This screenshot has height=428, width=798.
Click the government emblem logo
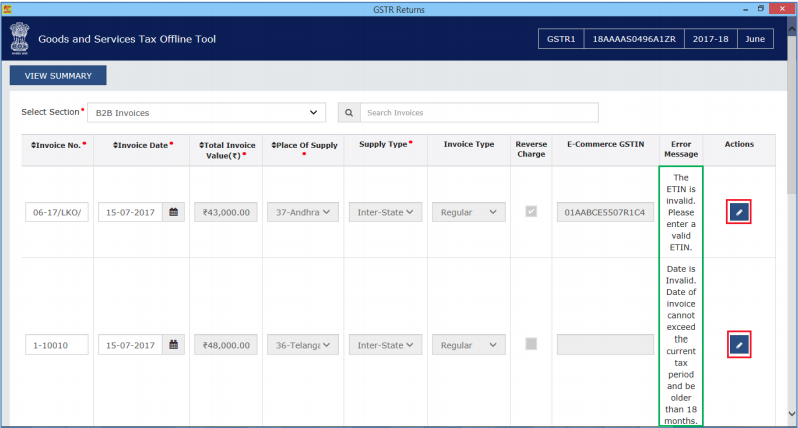pos(20,38)
